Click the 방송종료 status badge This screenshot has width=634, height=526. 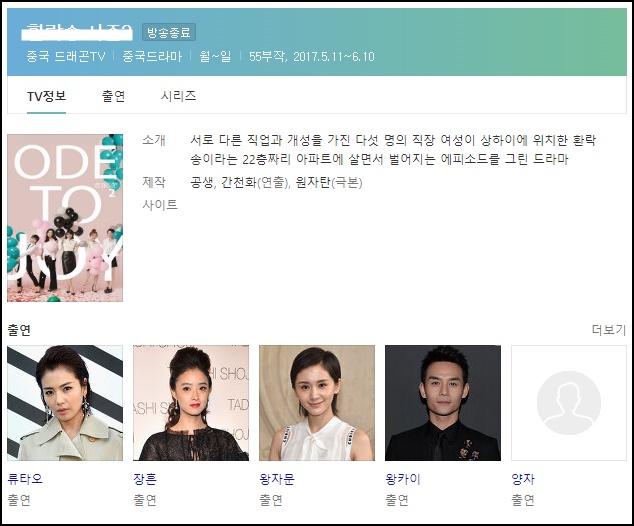pyautogui.click(x=169, y=32)
